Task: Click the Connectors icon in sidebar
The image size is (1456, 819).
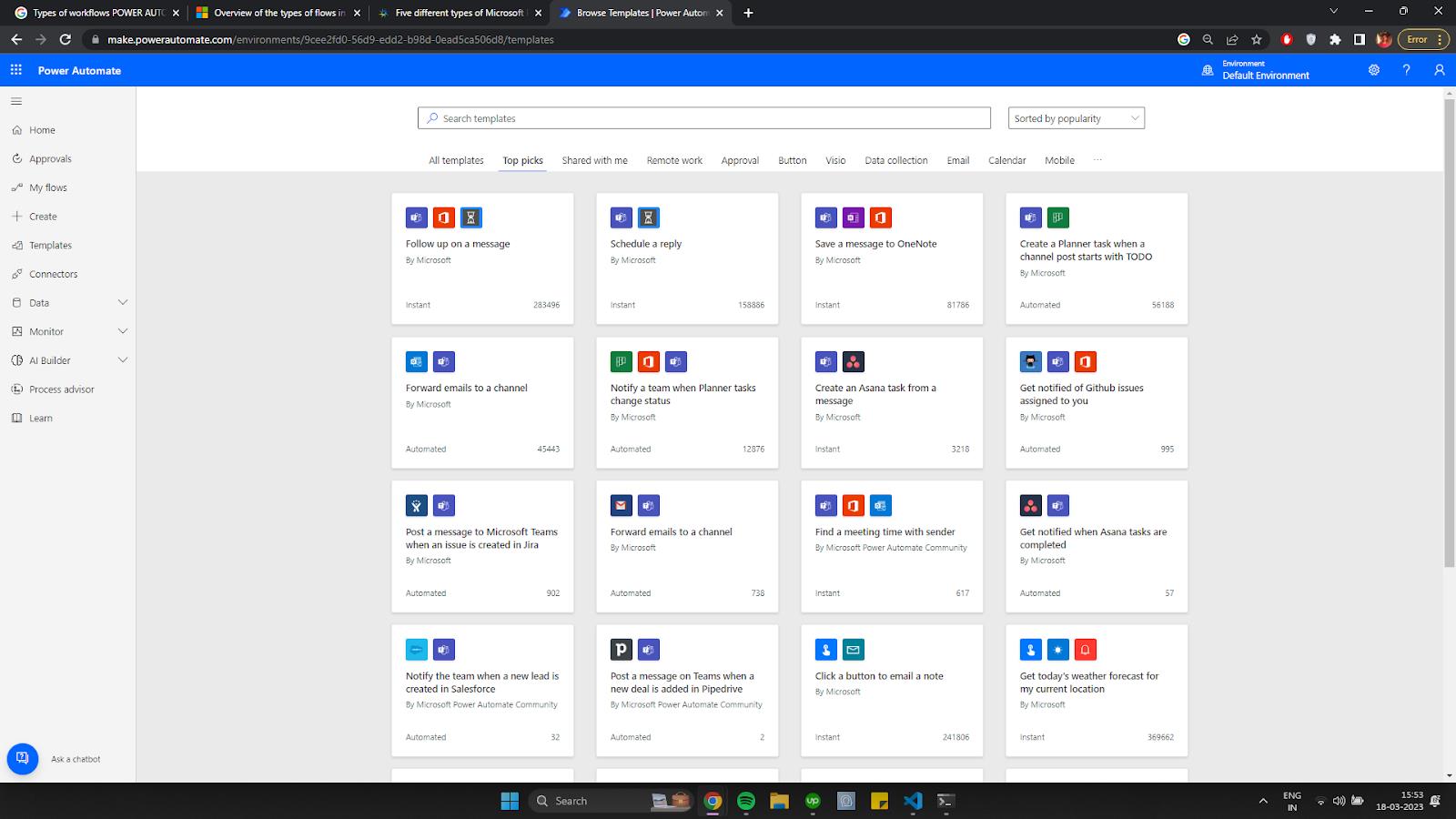Action: point(17,274)
